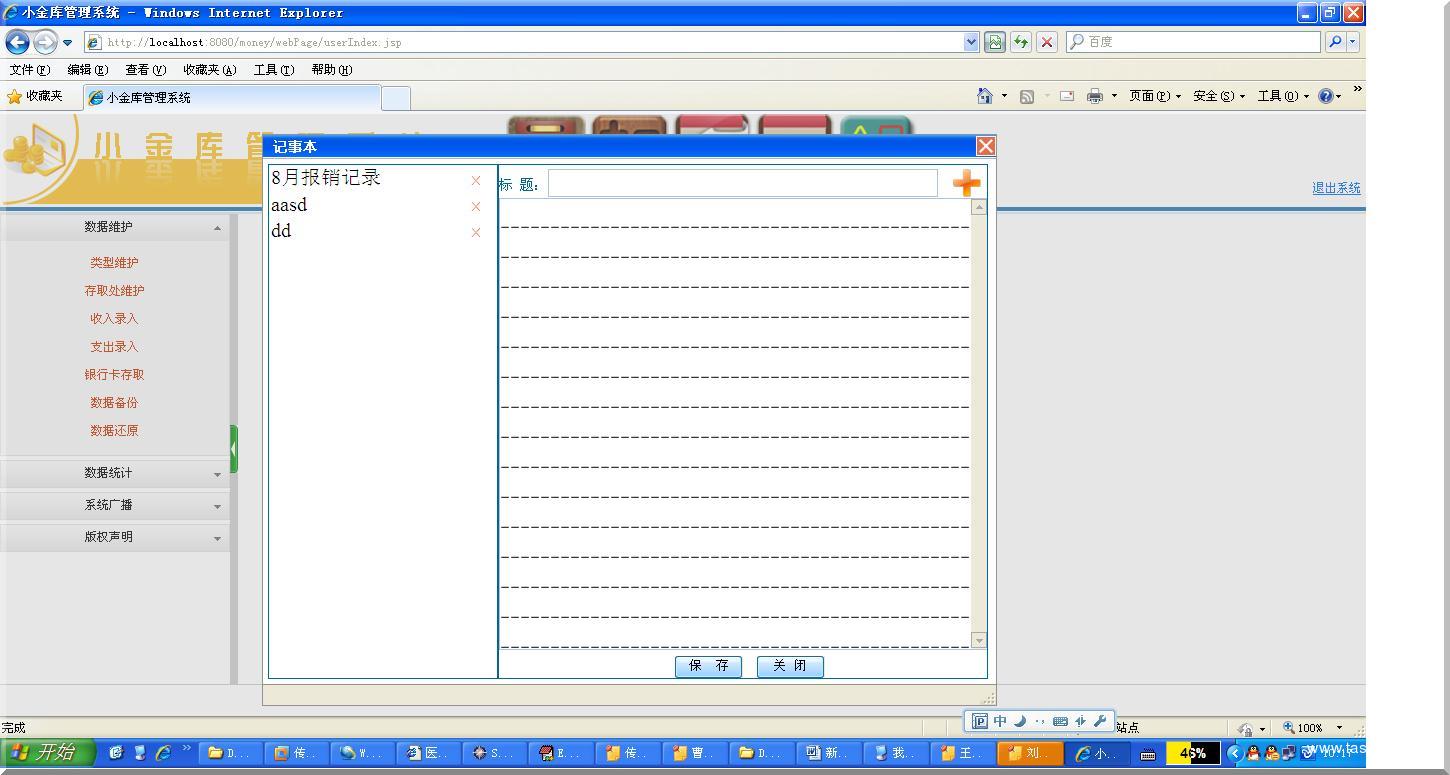Expand the 数据统计 sidebar section

pos(217,474)
